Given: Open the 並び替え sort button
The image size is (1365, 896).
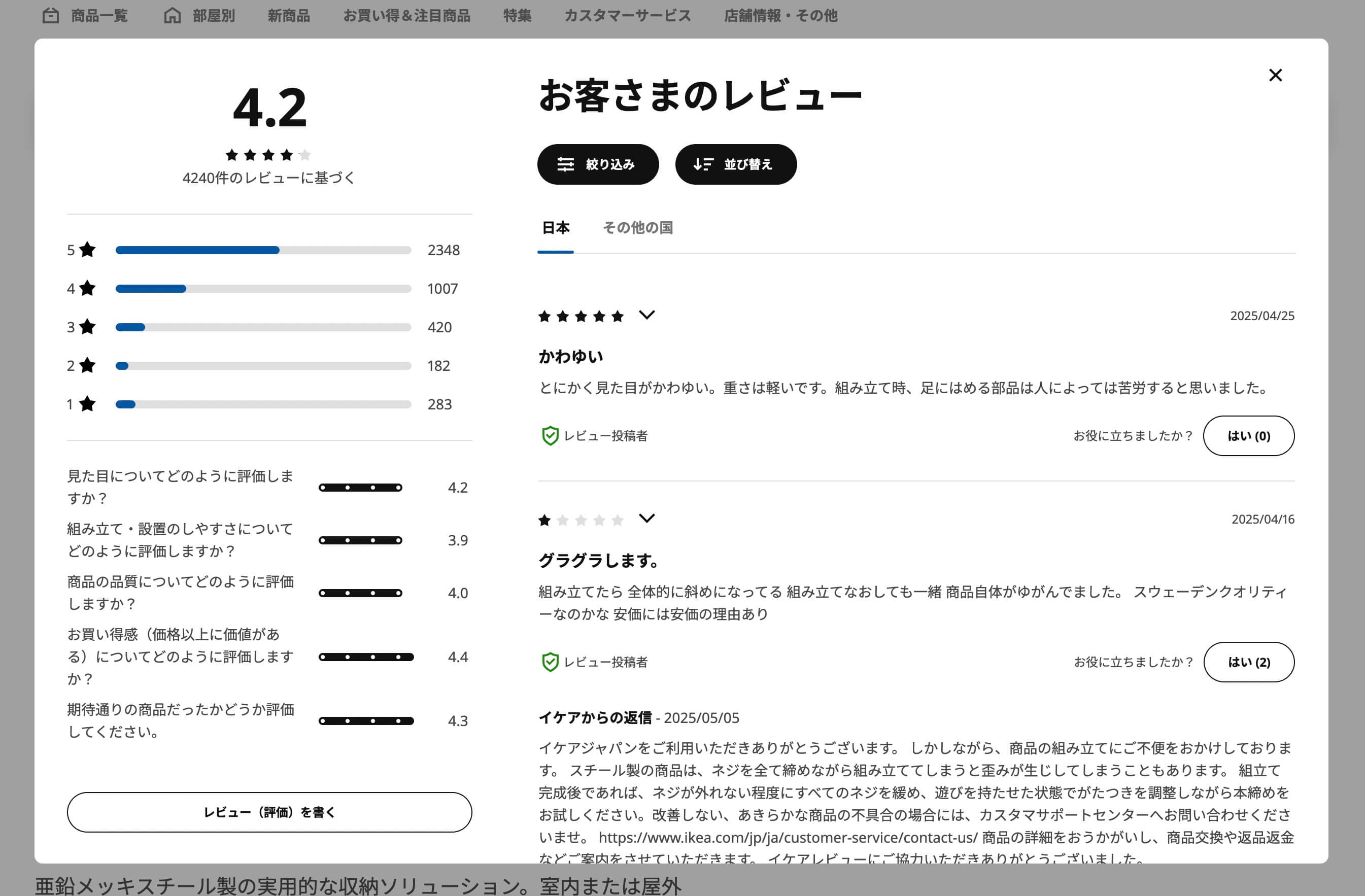Looking at the screenshot, I should [736, 164].
